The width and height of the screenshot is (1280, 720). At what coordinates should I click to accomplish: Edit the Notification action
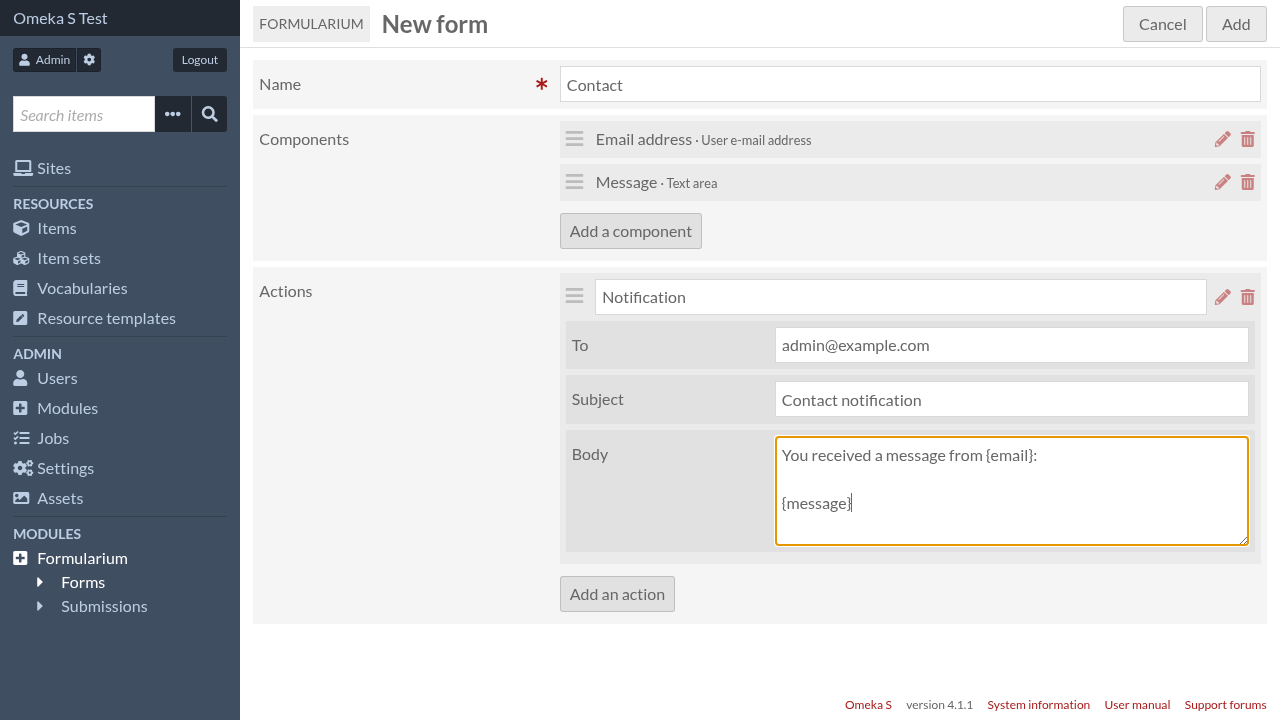[x=1222, y=296]
